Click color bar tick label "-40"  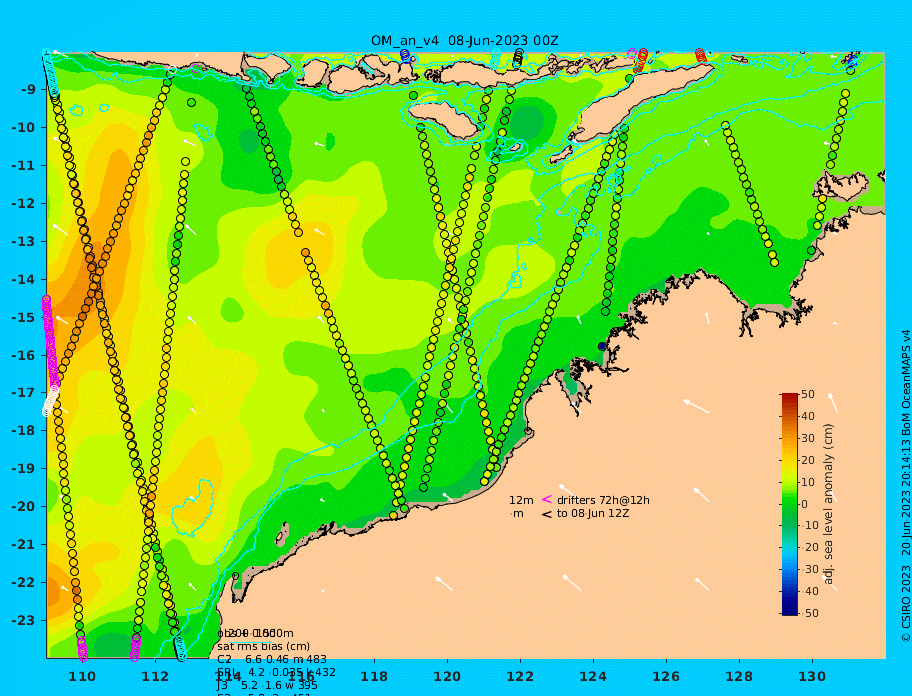[x=810, y=591]
